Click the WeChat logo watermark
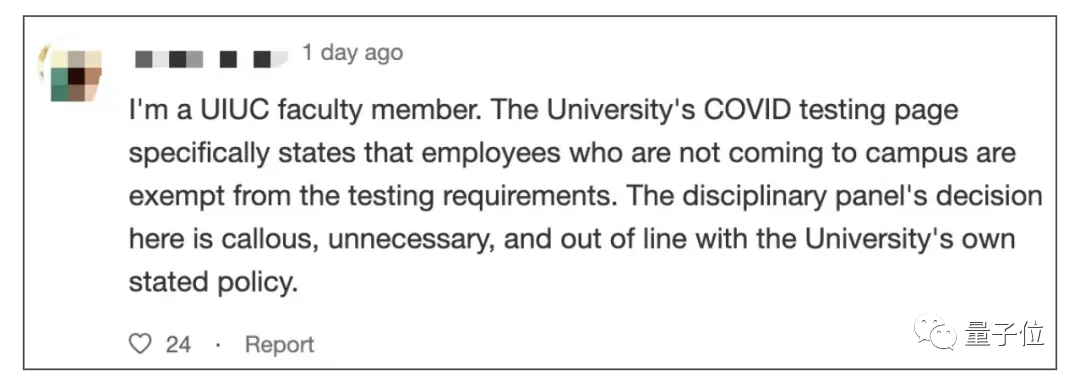 pyautogui.click(x=935, y=331)
